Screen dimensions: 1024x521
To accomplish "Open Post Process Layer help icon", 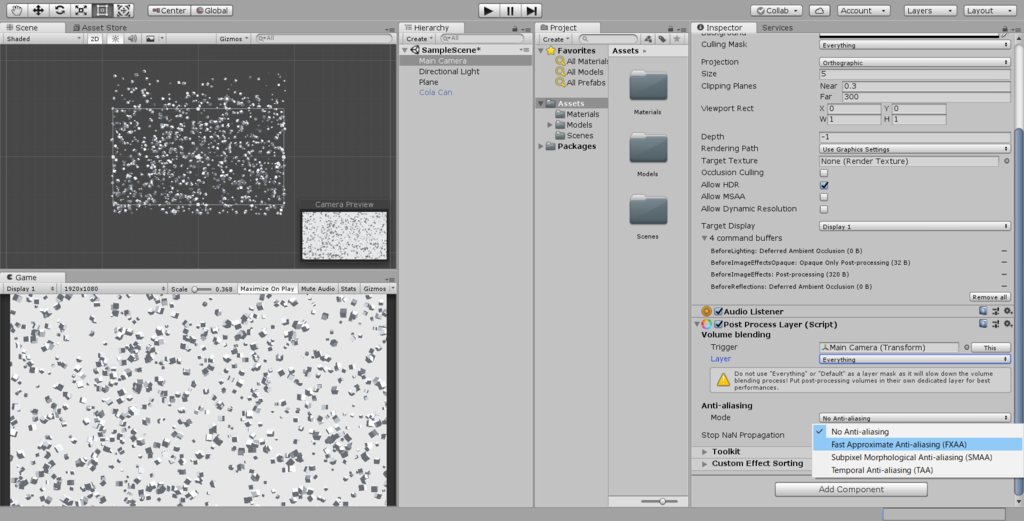I will [x=983, y=324].
